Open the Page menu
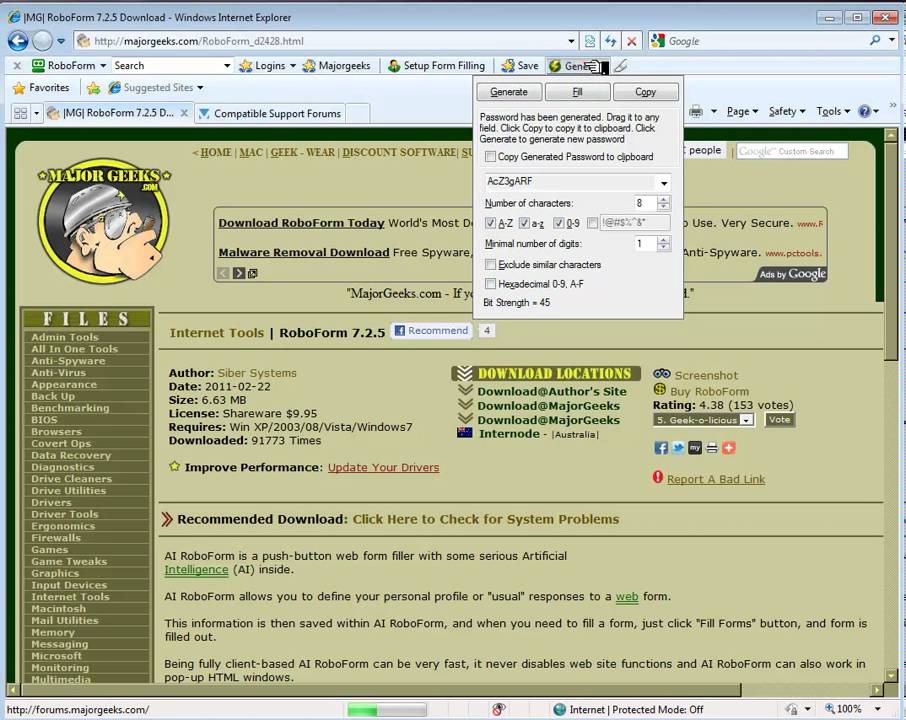The width and height of the screenshot is (906, 720). (742, 111)
